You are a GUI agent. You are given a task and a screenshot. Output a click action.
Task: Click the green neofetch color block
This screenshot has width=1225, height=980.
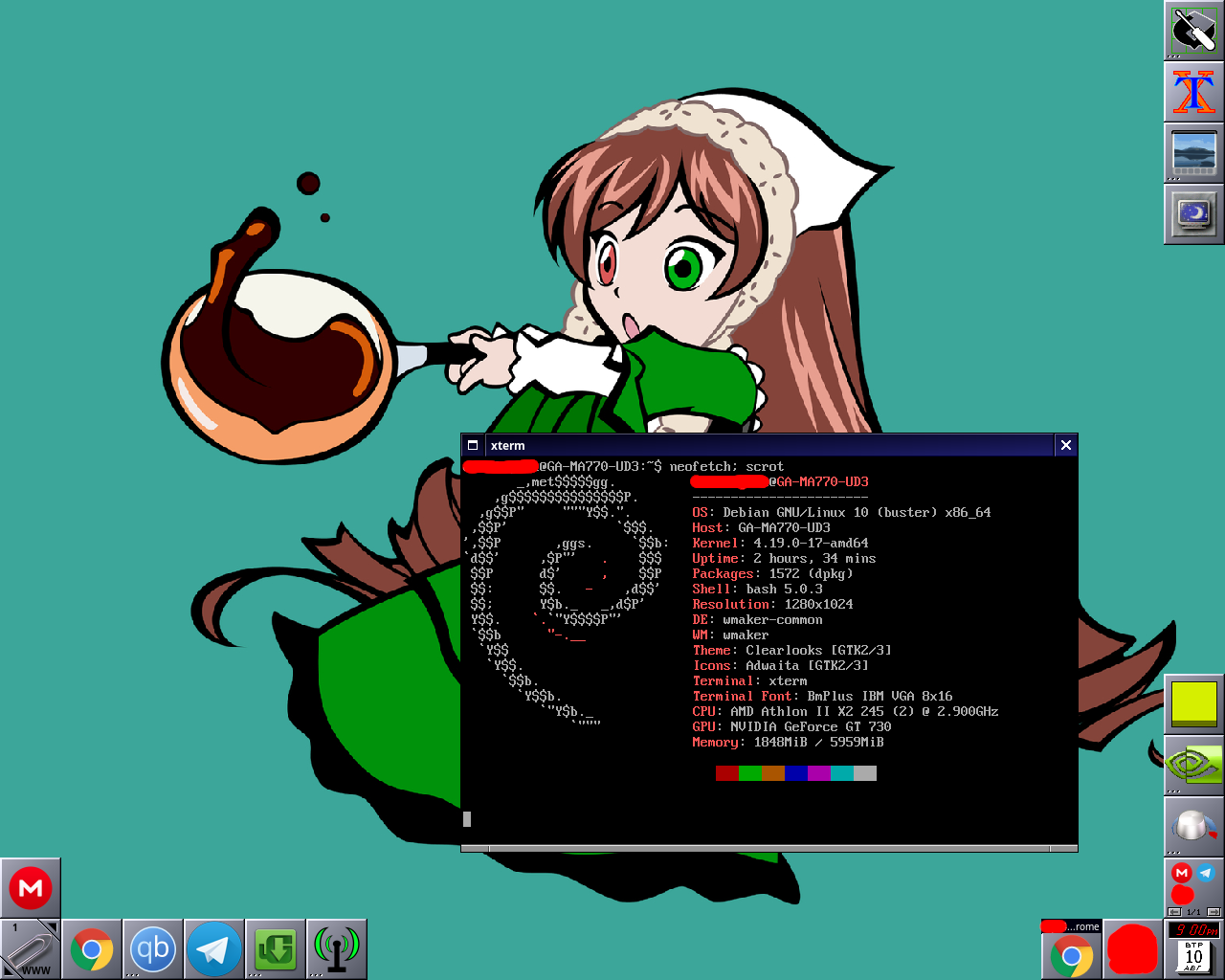click(x=749, y=773)
